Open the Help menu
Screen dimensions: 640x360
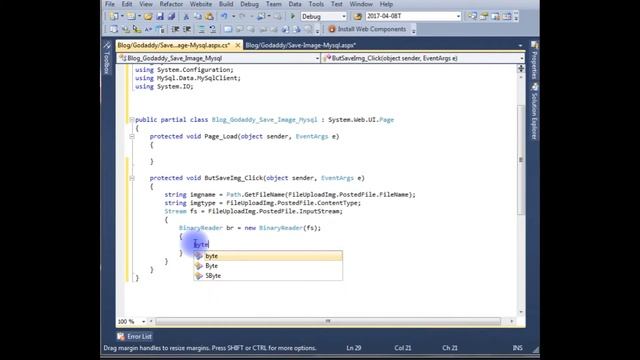pyautogui.click(x=386, y=4)
